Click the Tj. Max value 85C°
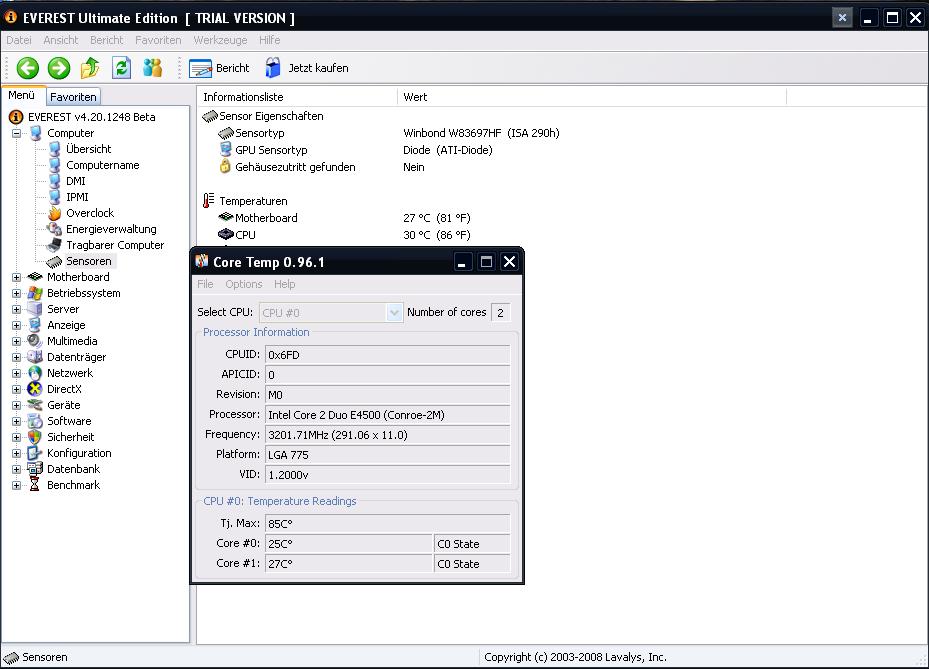 387,524
